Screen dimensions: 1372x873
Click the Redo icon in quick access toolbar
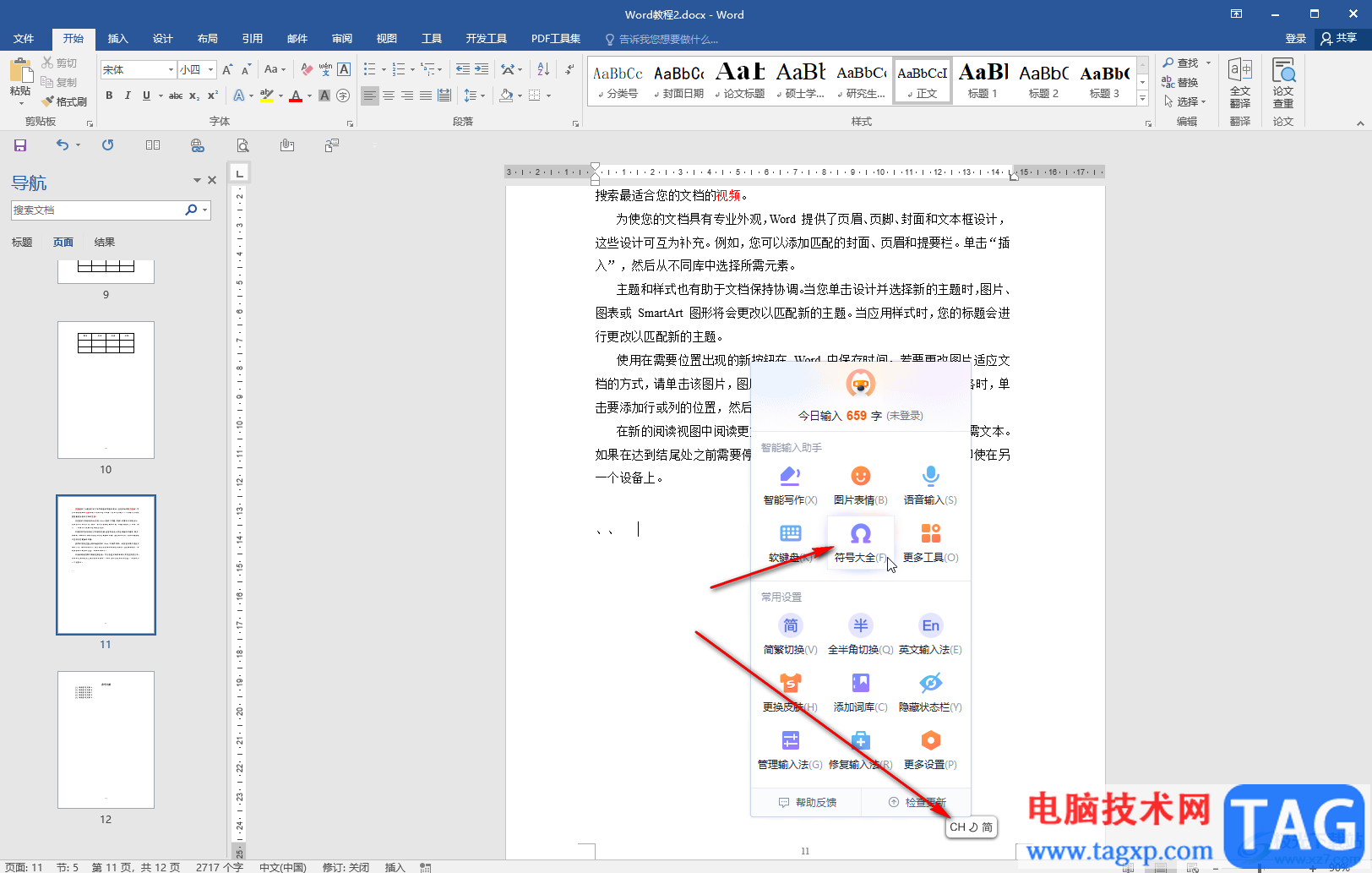(108, 145)
